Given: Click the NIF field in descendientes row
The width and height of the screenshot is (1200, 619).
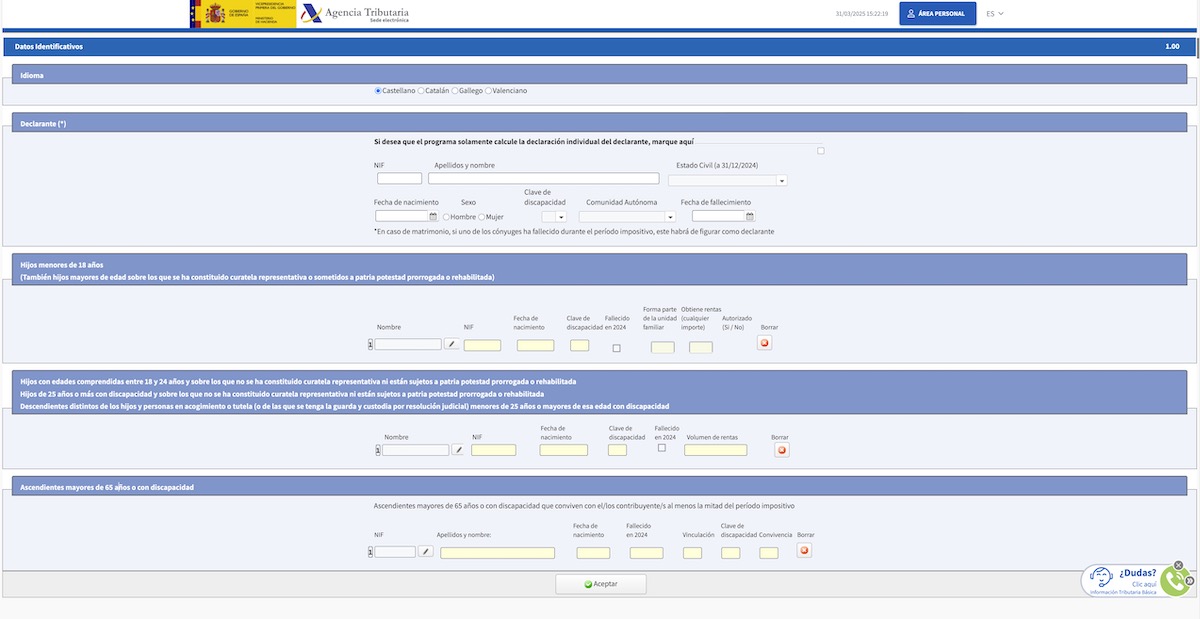Looking at the screenshot, I should point(494,450).
